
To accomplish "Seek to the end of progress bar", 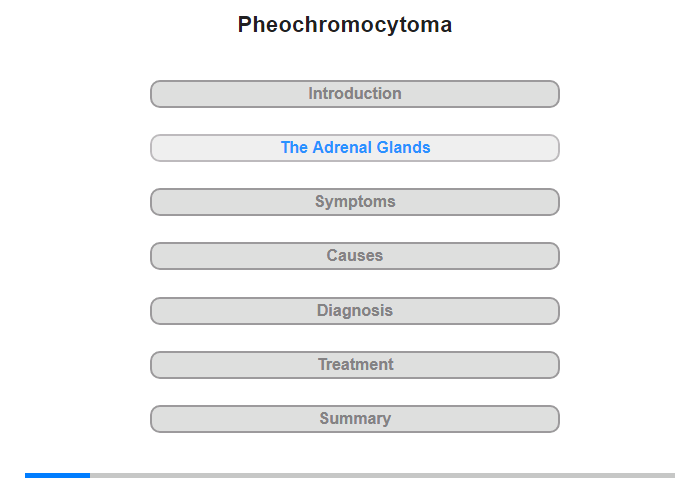I will tap(673, 476).
